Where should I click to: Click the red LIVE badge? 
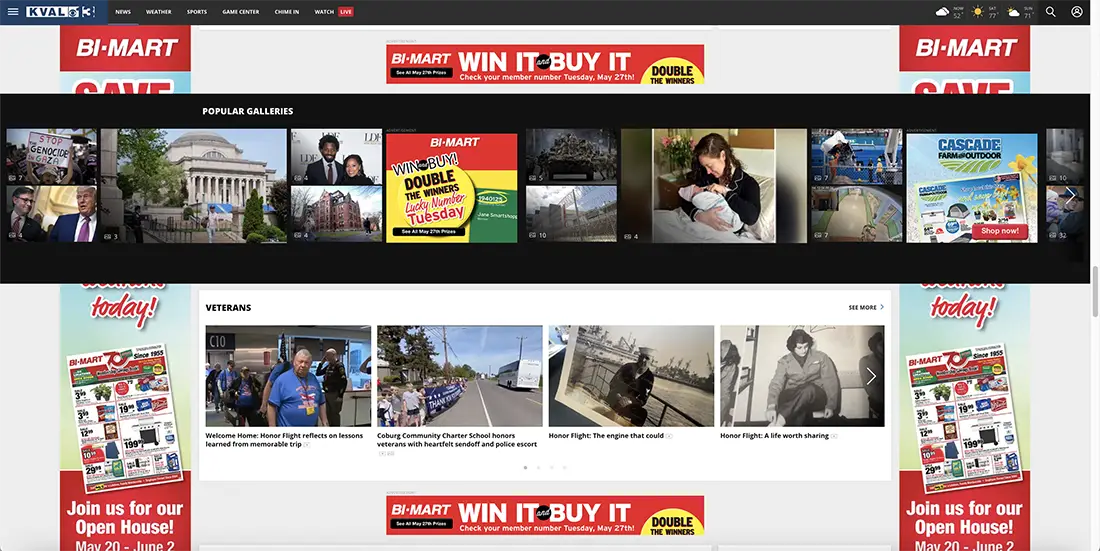click(346, 12)
